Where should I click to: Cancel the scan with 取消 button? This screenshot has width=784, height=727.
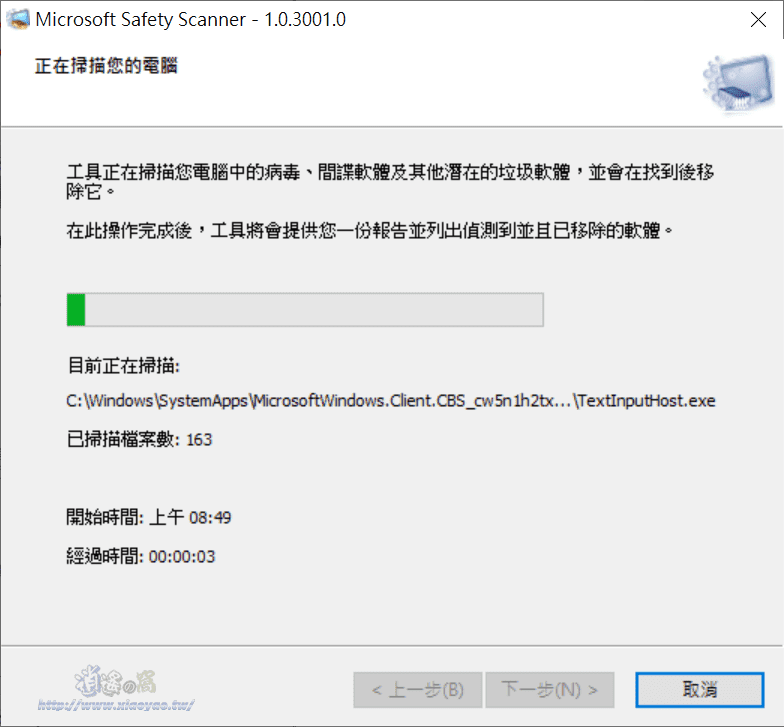point(700,690)
